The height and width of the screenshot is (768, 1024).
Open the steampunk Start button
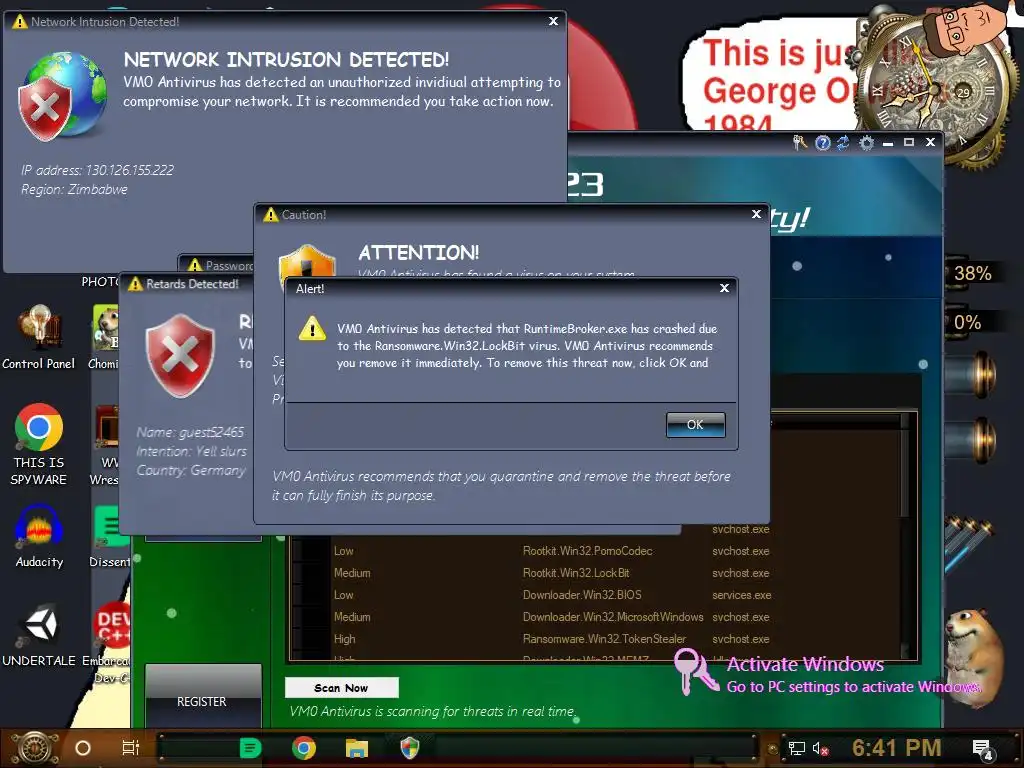(34, 748)
